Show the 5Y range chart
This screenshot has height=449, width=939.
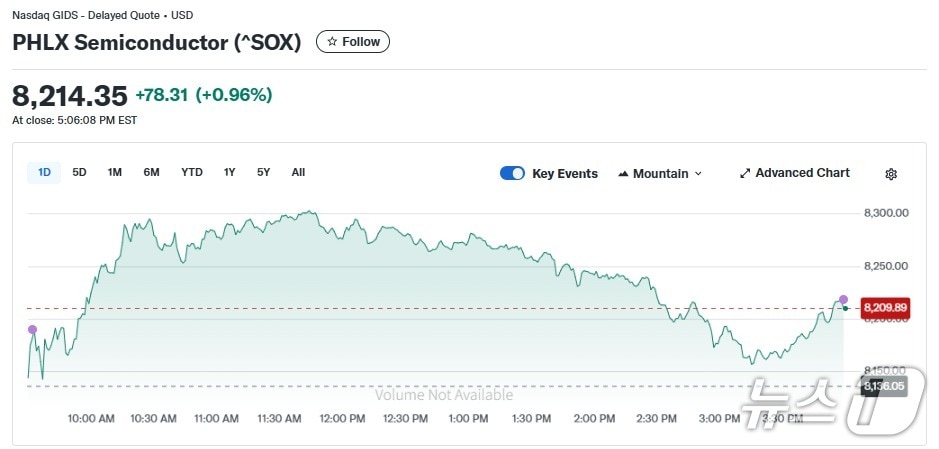263,172
